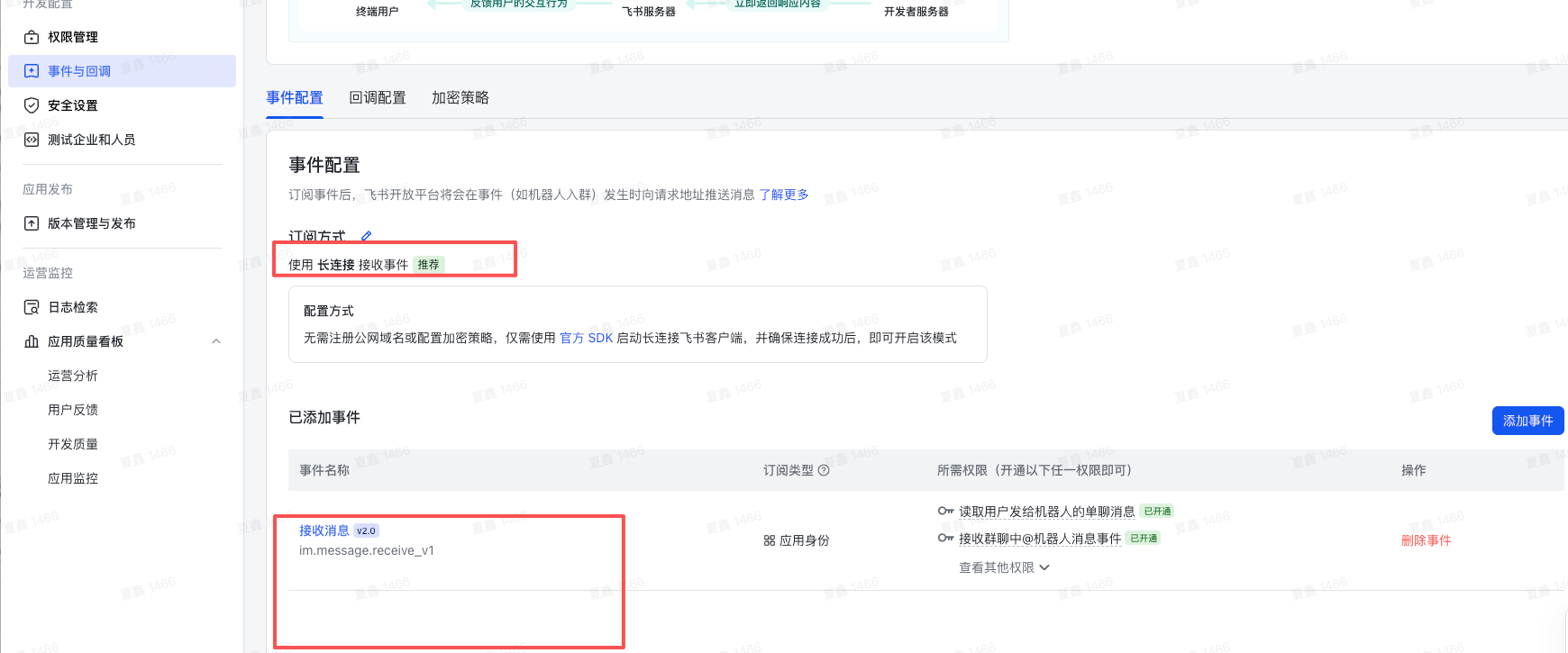Click the 测试企业和人员 icon

click(32, 140)
